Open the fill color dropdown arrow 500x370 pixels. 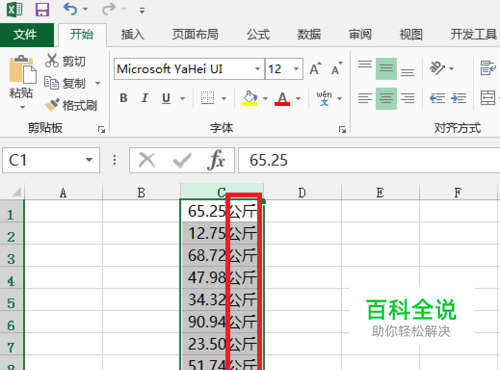pyautogui.click(x=265, y=98)
